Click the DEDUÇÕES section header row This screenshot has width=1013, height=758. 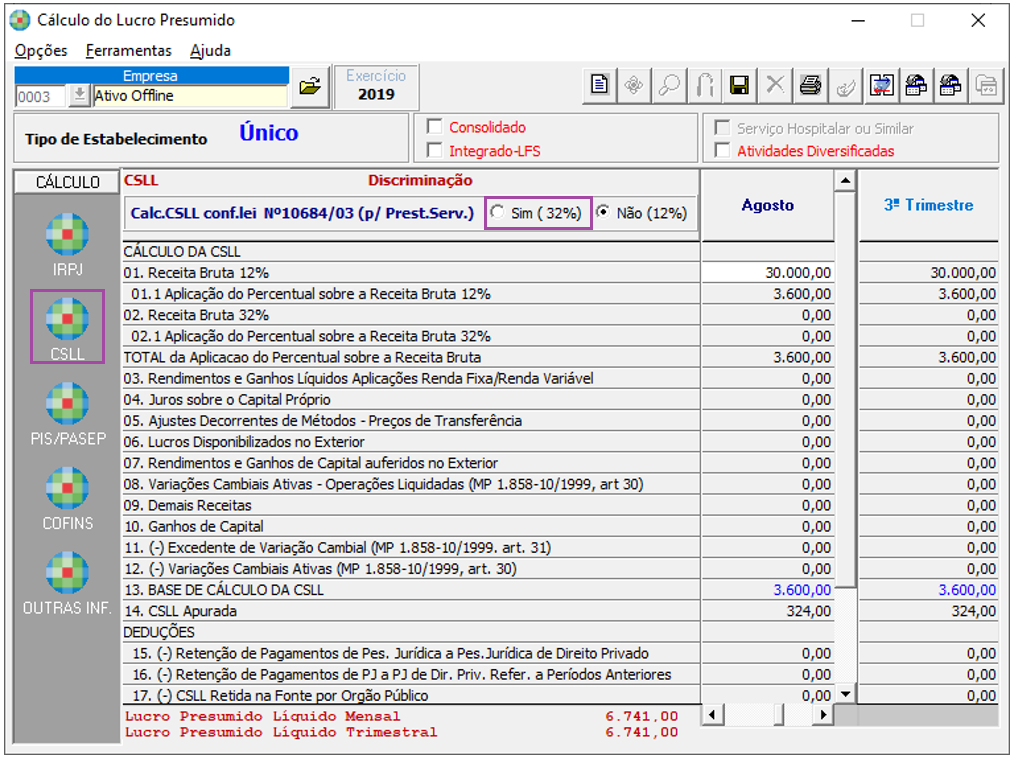[x=411, y=632]
